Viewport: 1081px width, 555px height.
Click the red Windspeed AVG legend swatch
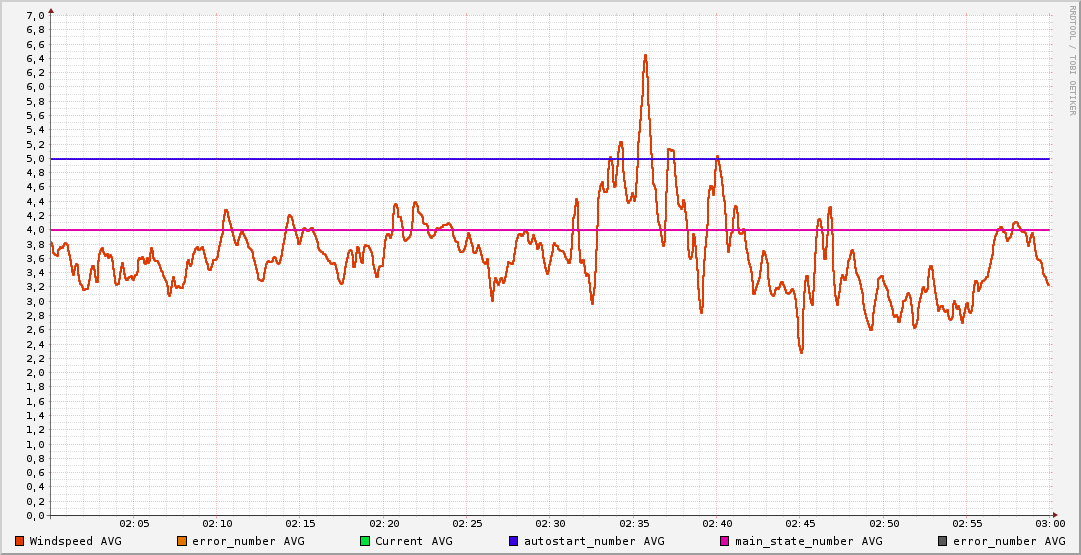tap(19, 541)
